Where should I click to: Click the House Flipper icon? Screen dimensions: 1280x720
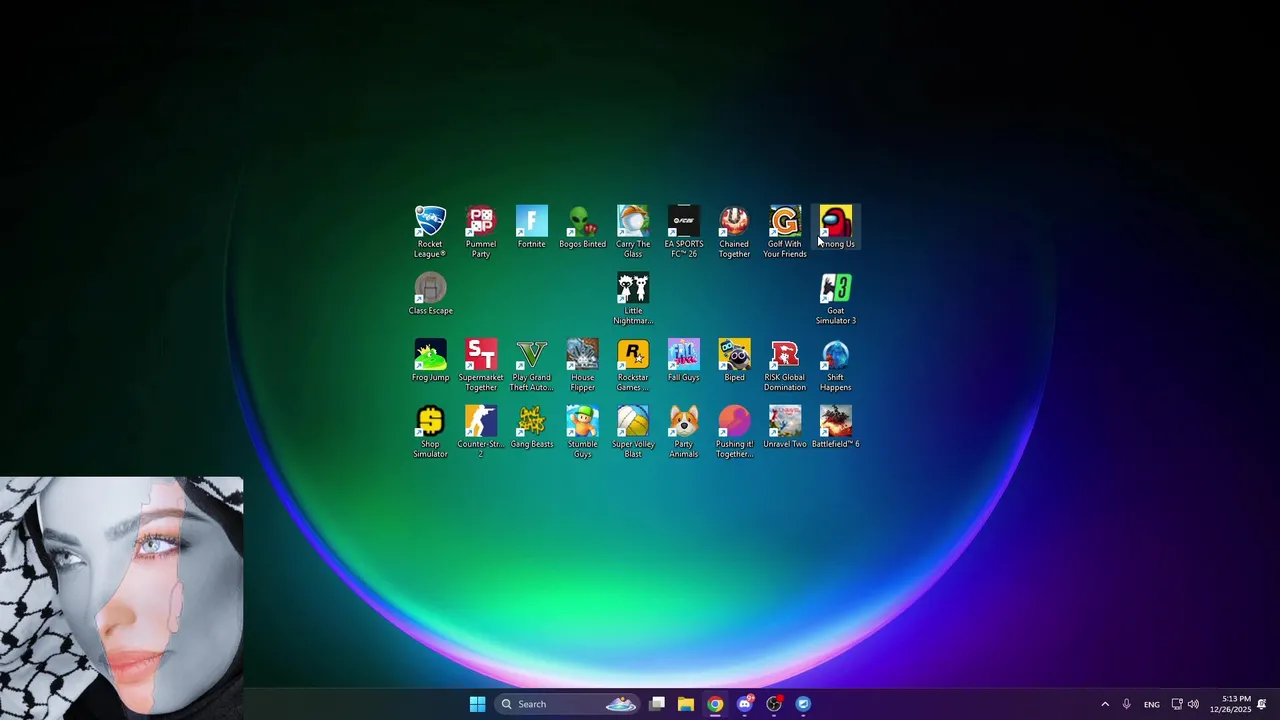point(582,366)
